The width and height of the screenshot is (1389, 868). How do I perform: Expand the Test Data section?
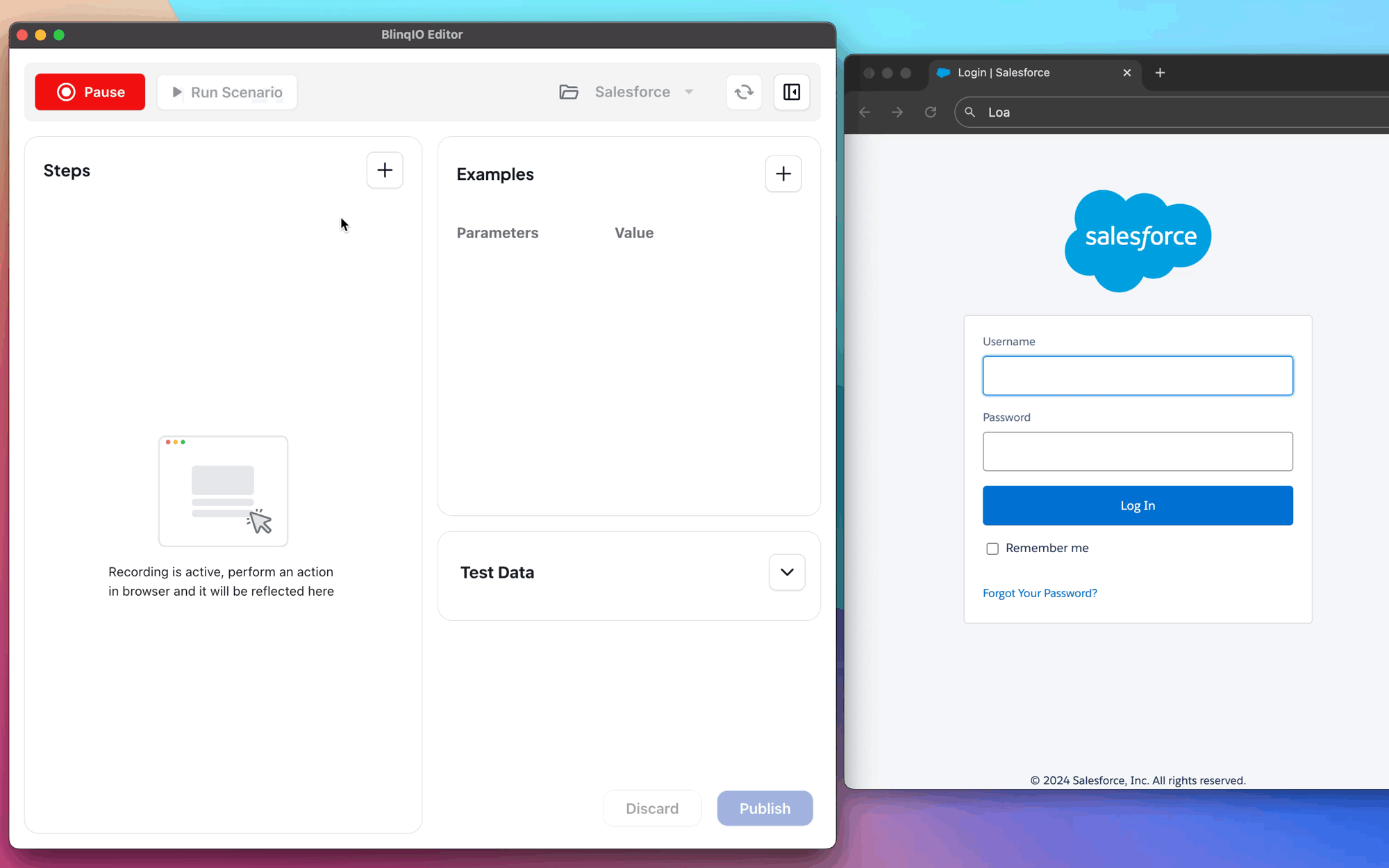pos(787,572)
